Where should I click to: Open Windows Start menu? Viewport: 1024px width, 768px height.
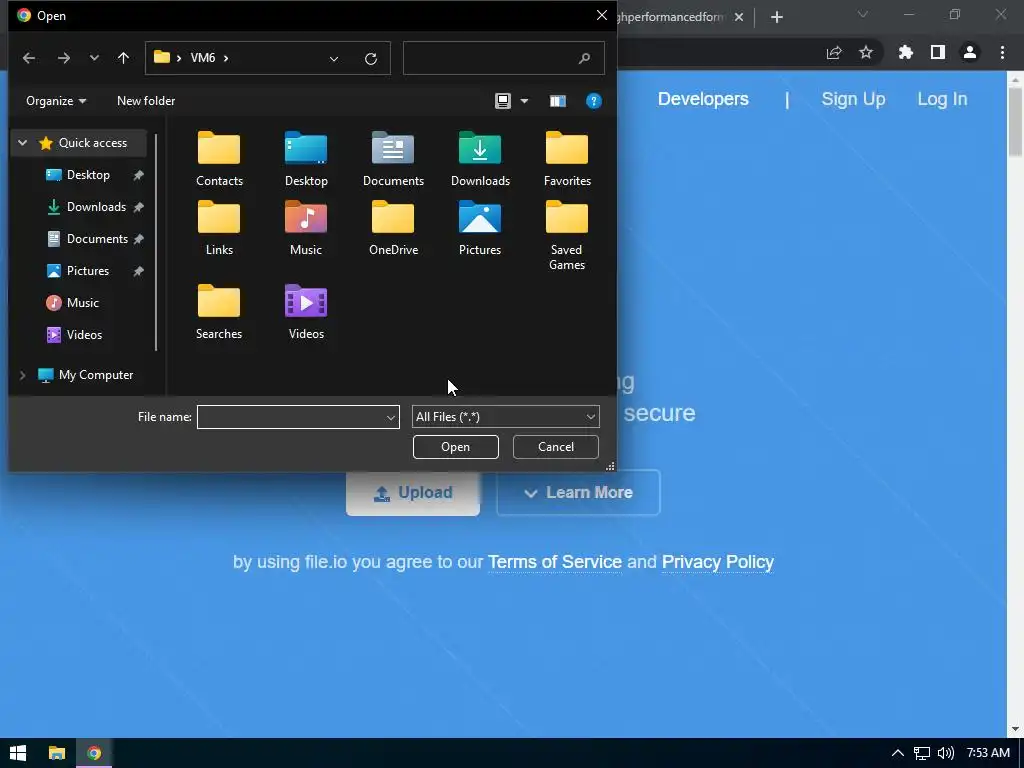(18, 753)
